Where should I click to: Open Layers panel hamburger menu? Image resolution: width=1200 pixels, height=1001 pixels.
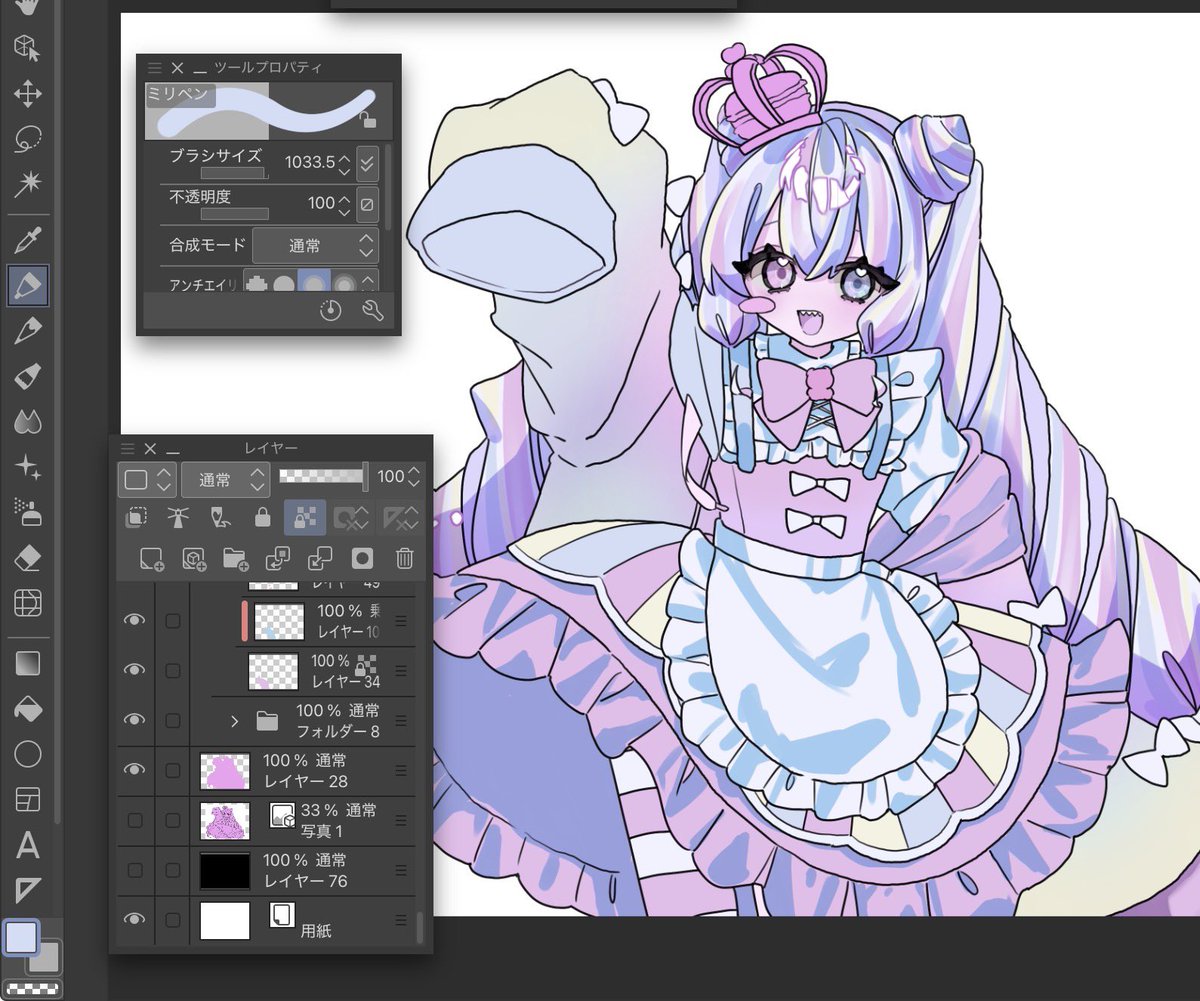click(x=127, y=448)
